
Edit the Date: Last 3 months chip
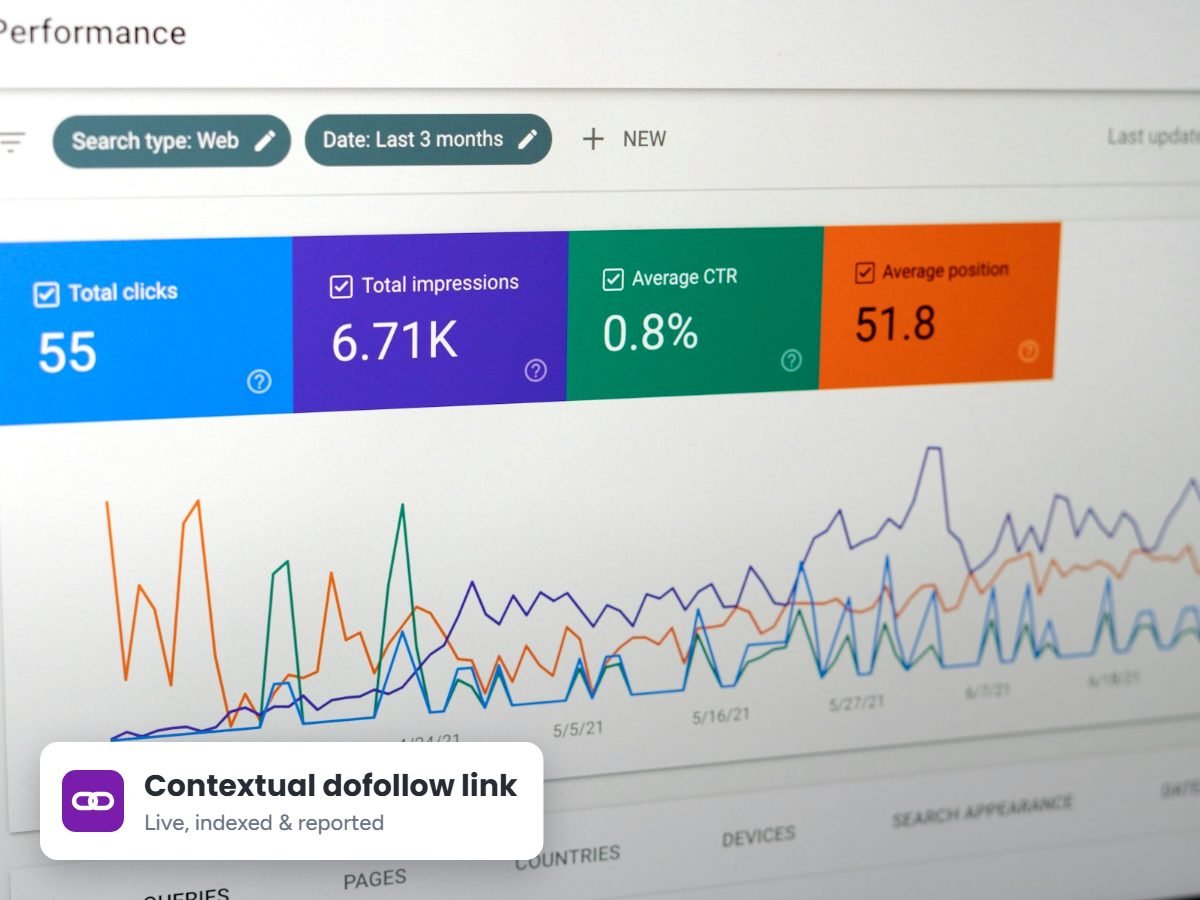(428, 140)
